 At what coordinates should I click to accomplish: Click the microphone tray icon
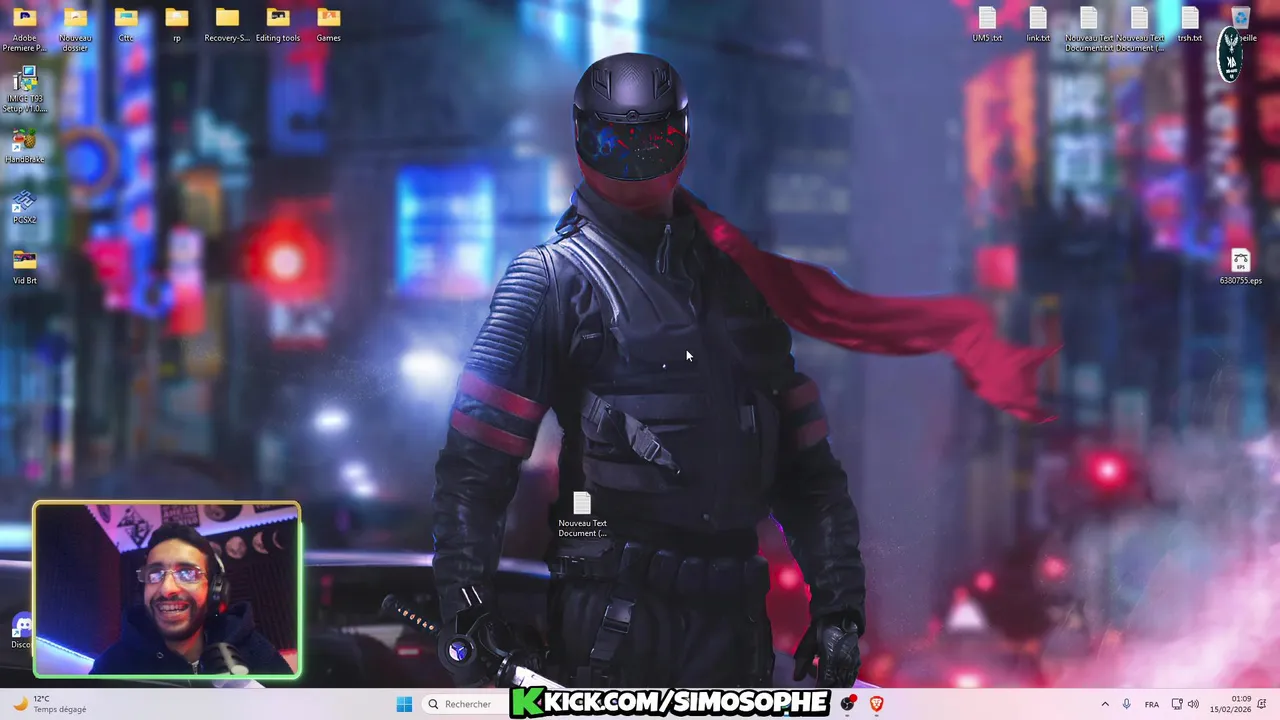click(x=1127, y=704)
